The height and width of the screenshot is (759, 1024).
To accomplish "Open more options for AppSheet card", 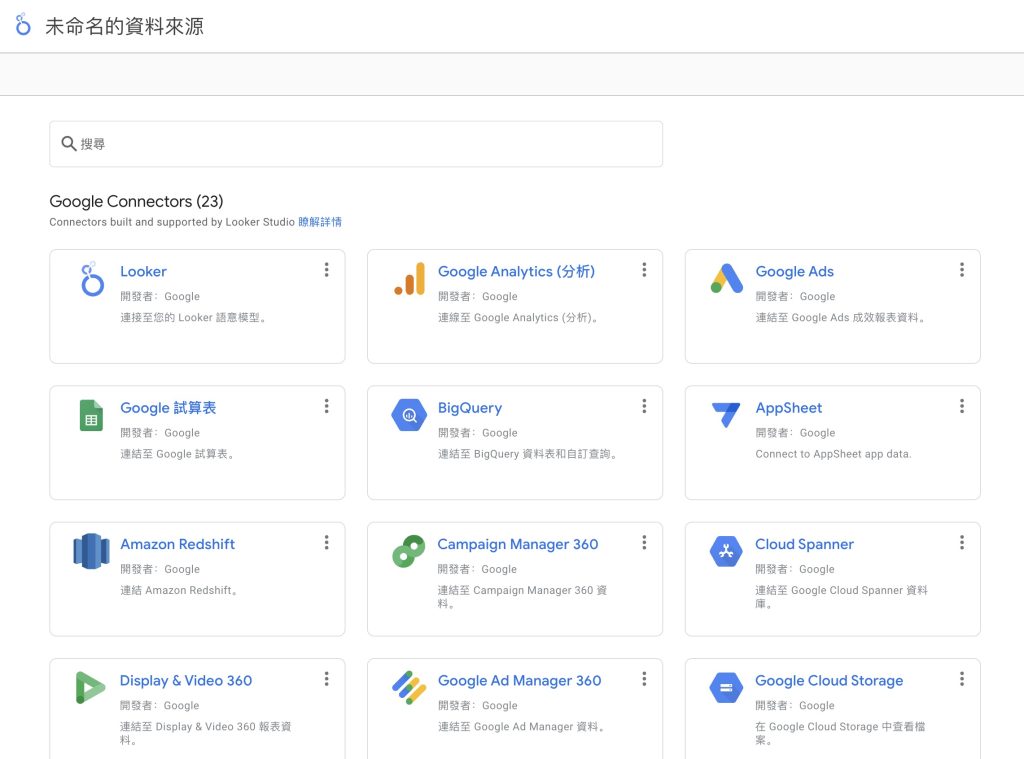I will pos(962,406).
